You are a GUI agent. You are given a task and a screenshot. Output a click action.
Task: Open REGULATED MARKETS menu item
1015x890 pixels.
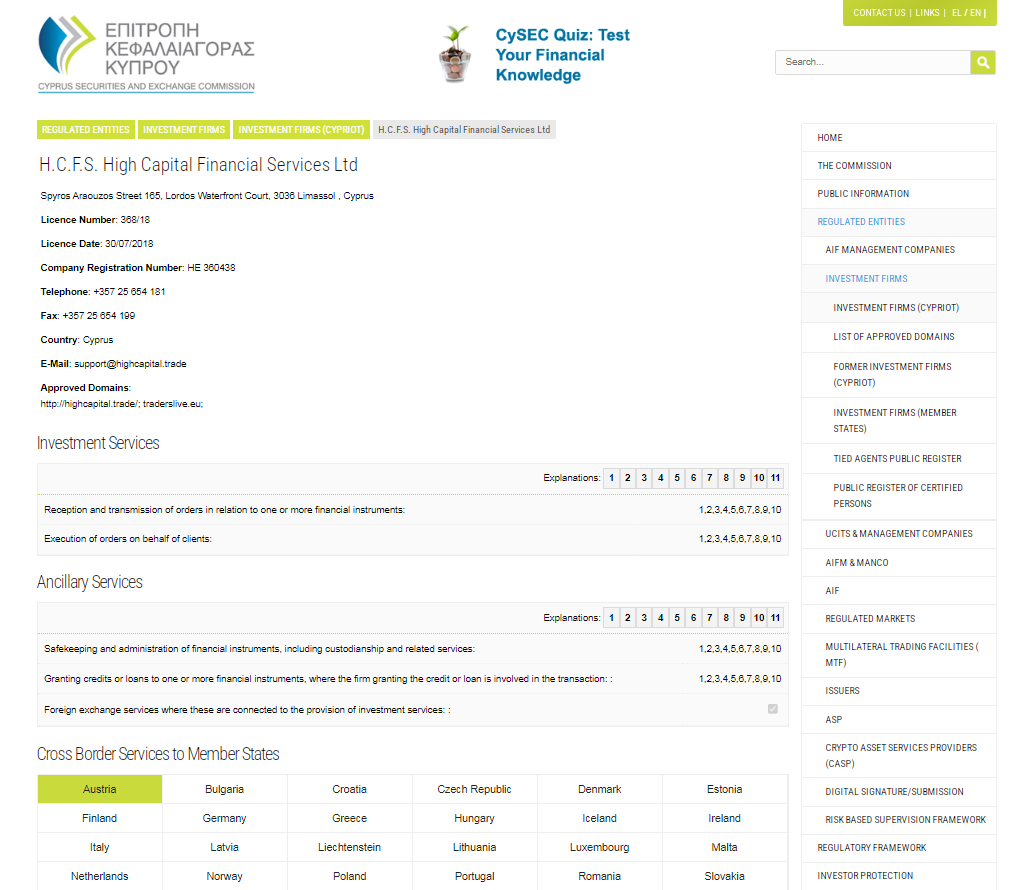click(x=898, y=619)
